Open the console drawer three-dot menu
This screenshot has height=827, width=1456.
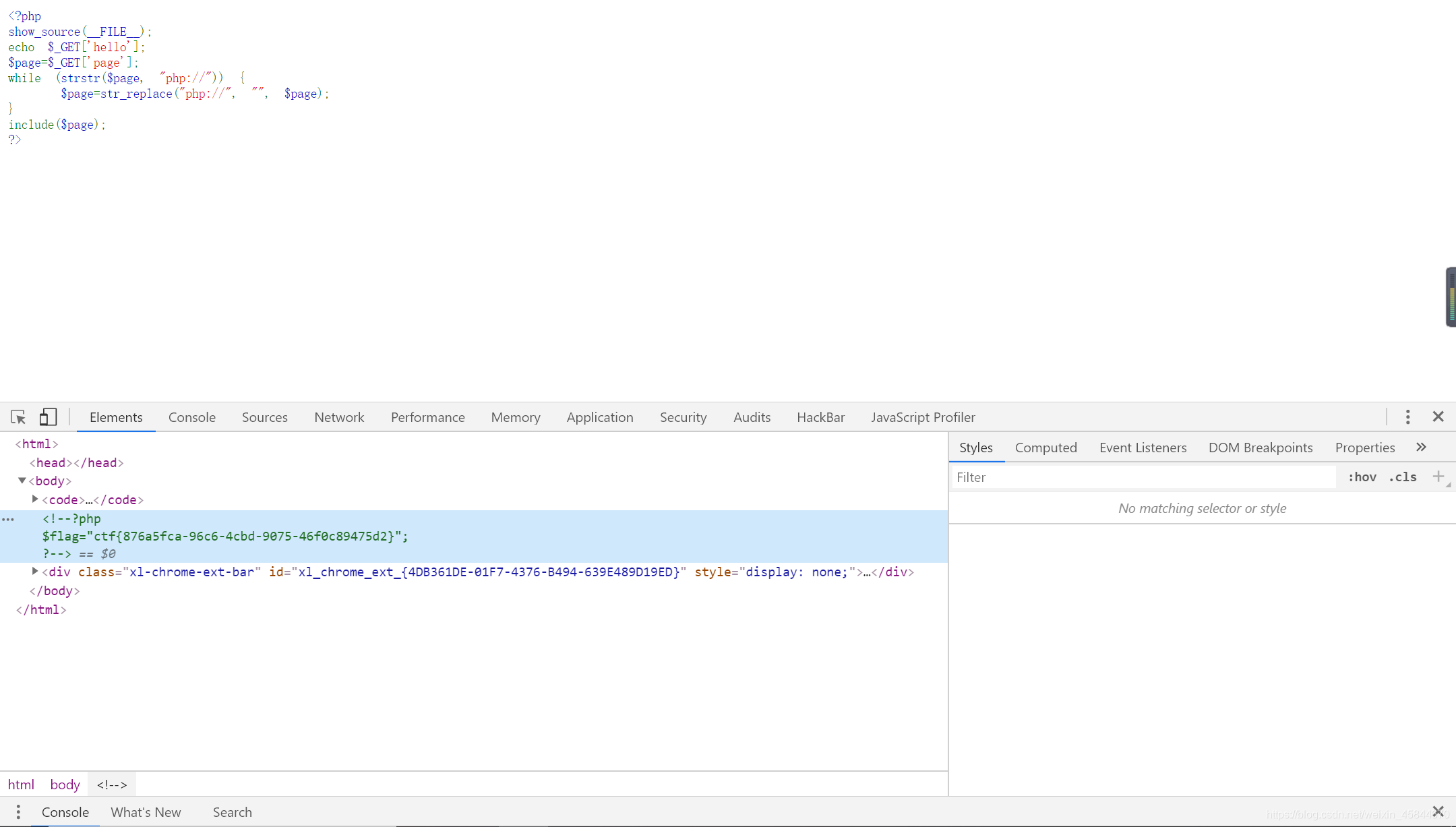pyautogui.click(x=18, y=812)
